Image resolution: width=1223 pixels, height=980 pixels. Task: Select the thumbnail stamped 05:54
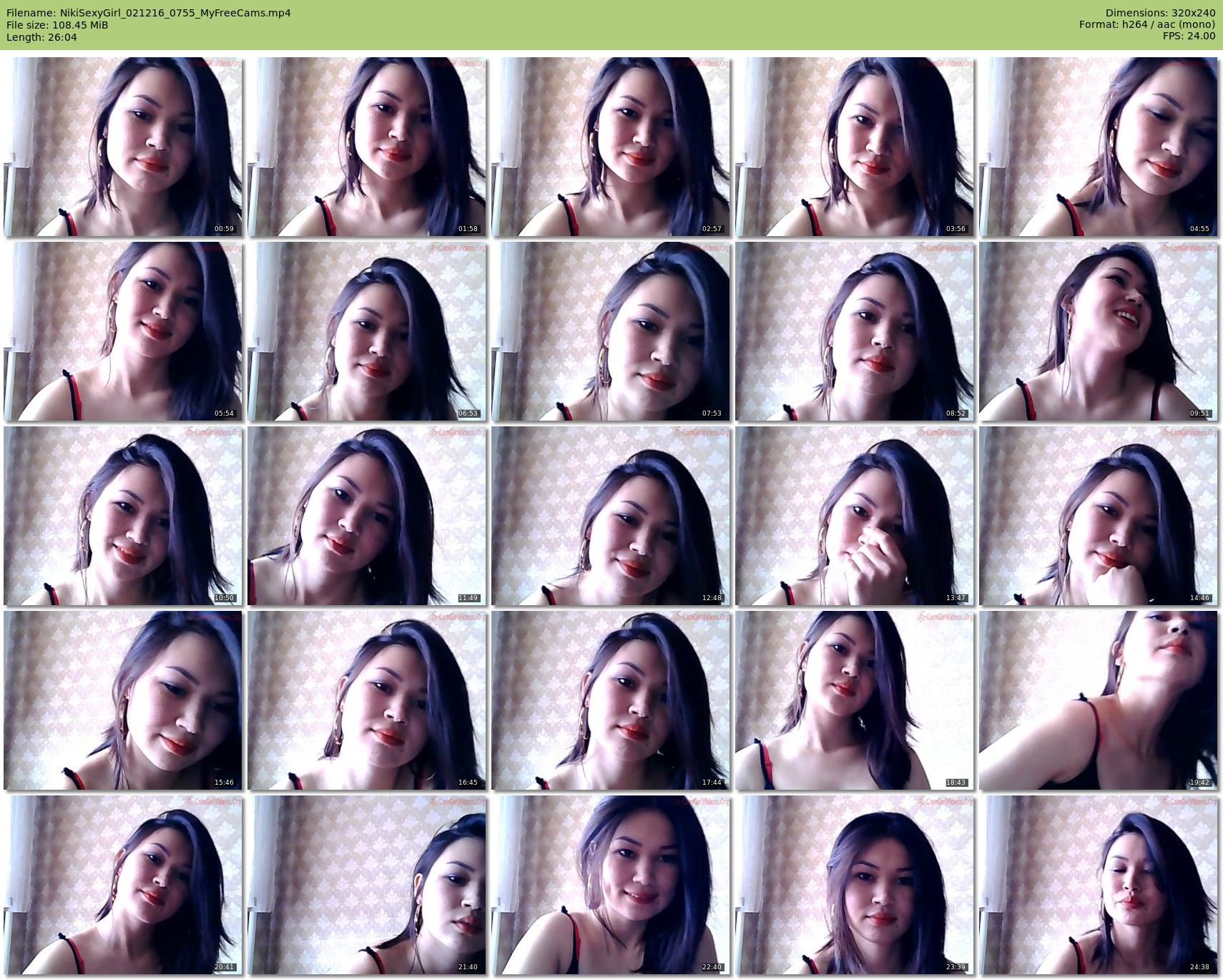click(123, 331)
